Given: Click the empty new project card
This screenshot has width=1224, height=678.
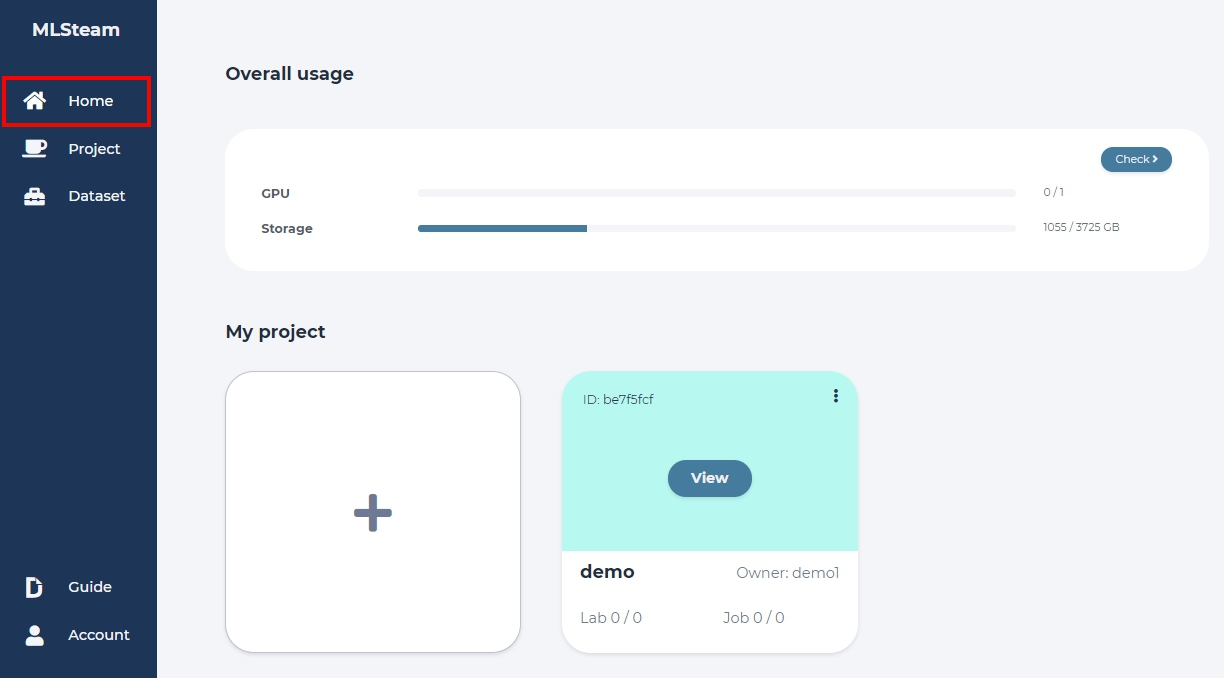Looking at the screenshot, I should (x=373, y=512).
